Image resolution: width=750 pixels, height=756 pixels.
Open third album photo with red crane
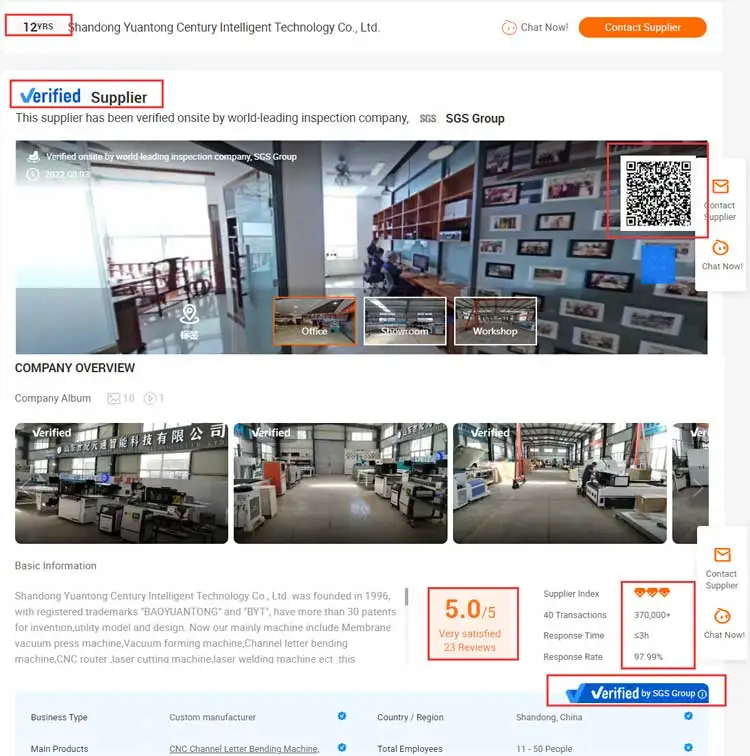tap(560, 483)
